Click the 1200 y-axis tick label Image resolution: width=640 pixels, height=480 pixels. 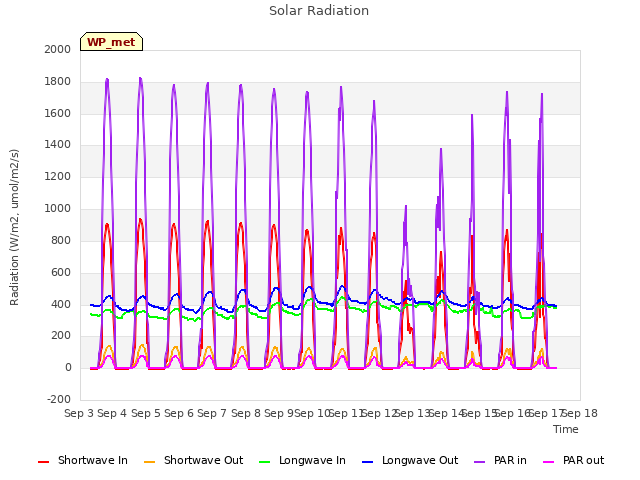coord(58,177)
